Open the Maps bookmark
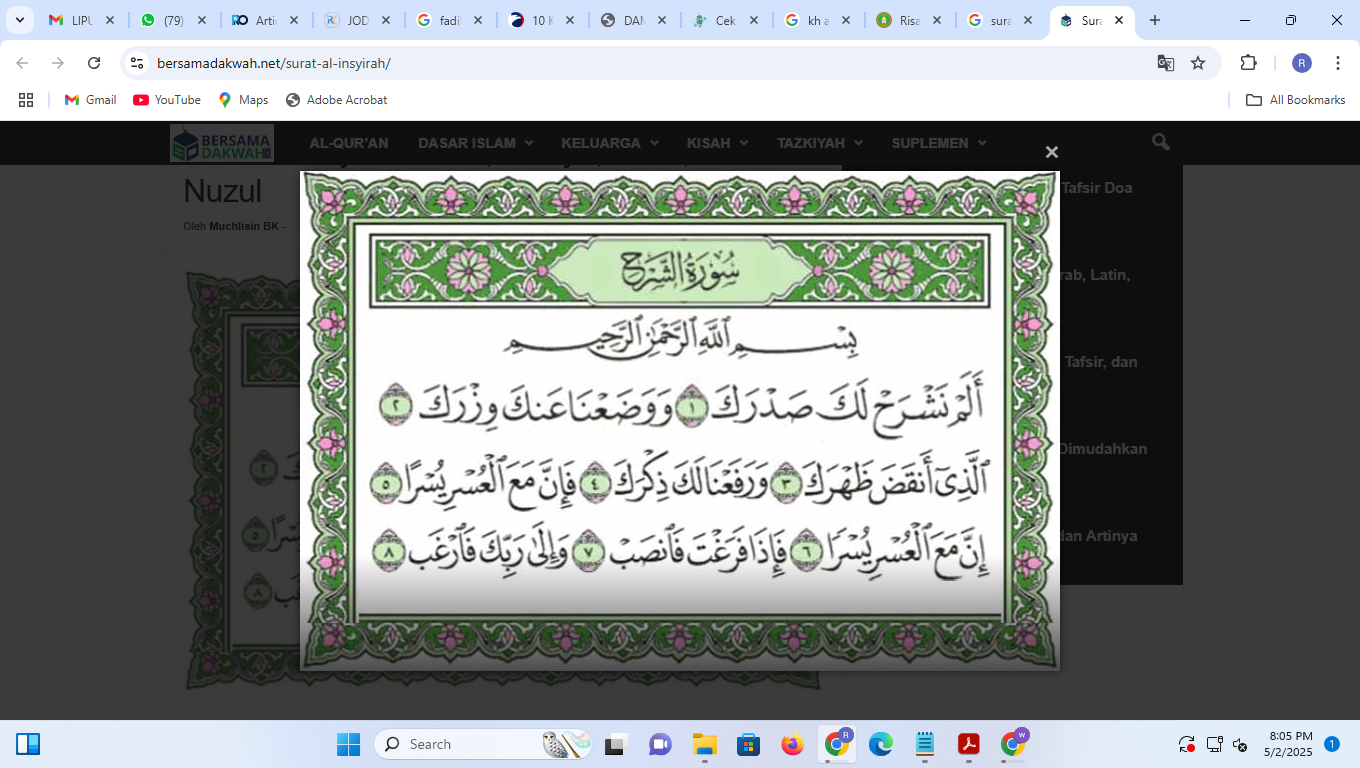Viewport: 1360px width, 768px height. (243, 100)
